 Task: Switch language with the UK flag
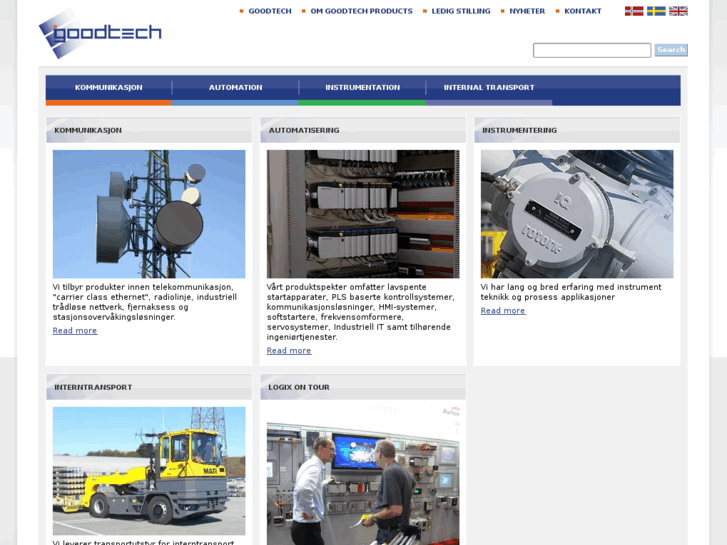(678, 11)
